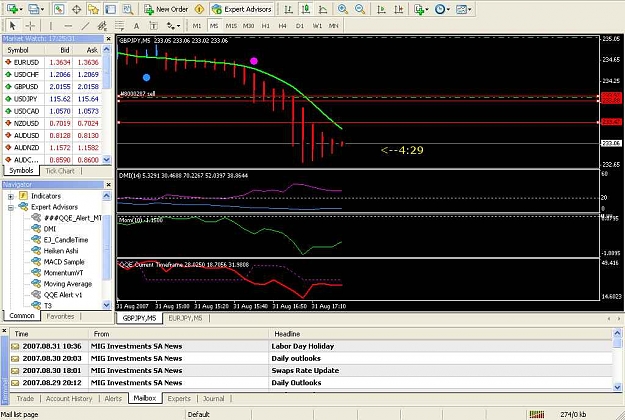This screenshot has height=420, width=625.
Task: Click the zoom in magnifier icon
Action: pos(342,9)
